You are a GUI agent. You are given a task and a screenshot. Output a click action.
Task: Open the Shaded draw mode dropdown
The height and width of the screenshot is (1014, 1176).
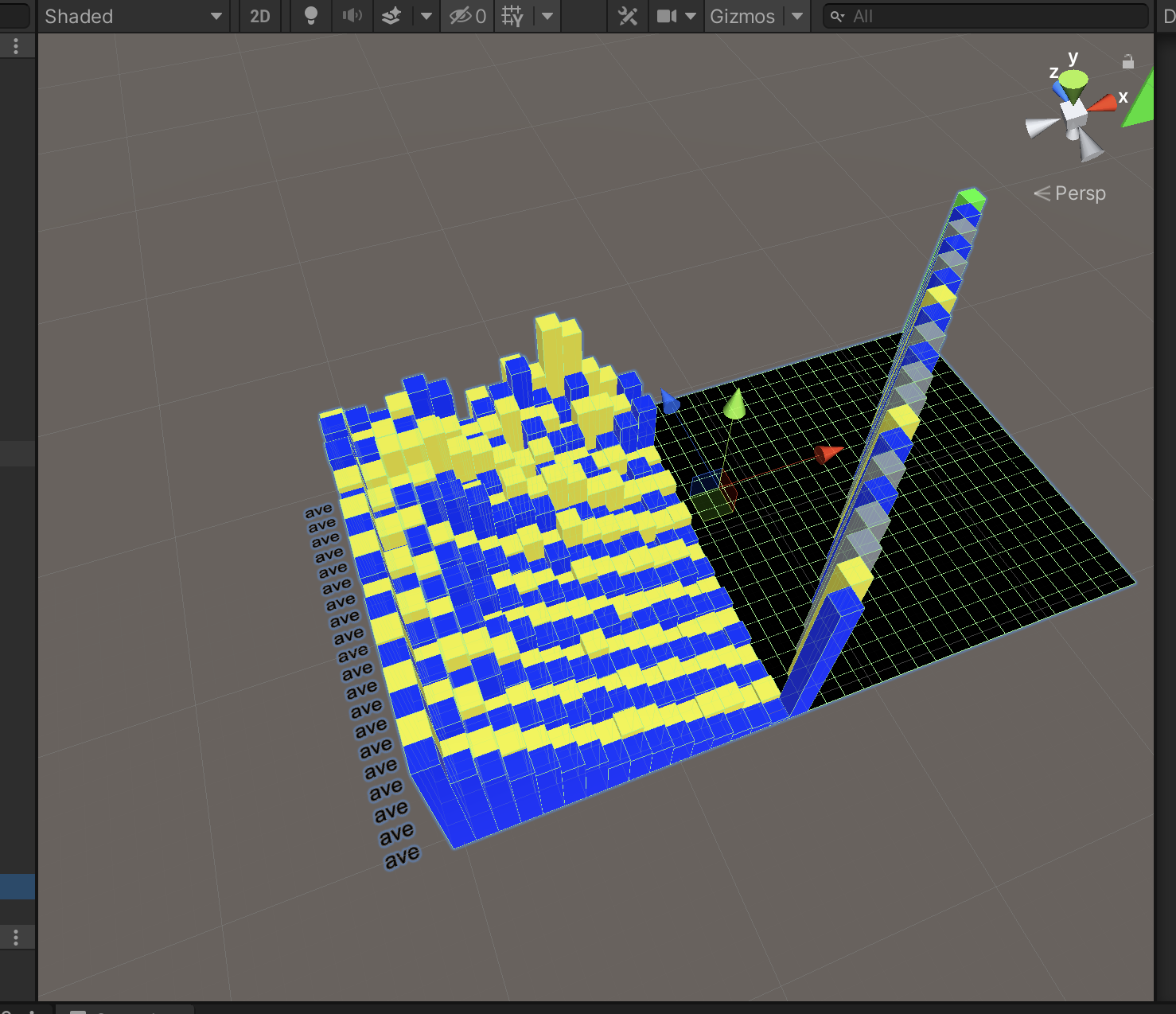pyautogui.click(x=133, y=16)
